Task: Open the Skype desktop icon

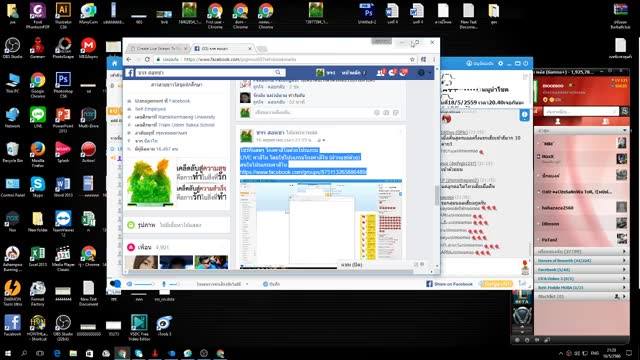Action: pos(38,187)
